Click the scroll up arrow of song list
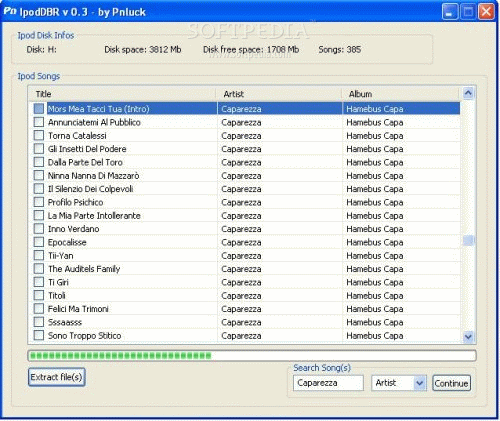Viewport: 500px width, 421px height. point(468,93)
